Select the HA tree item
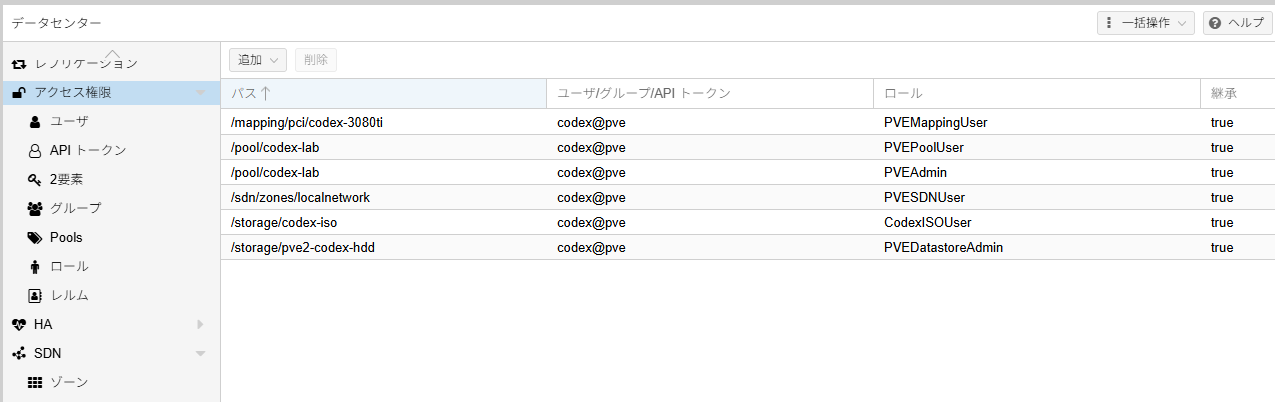Screen dimensions: 1275x402 [x=110, y=325]
